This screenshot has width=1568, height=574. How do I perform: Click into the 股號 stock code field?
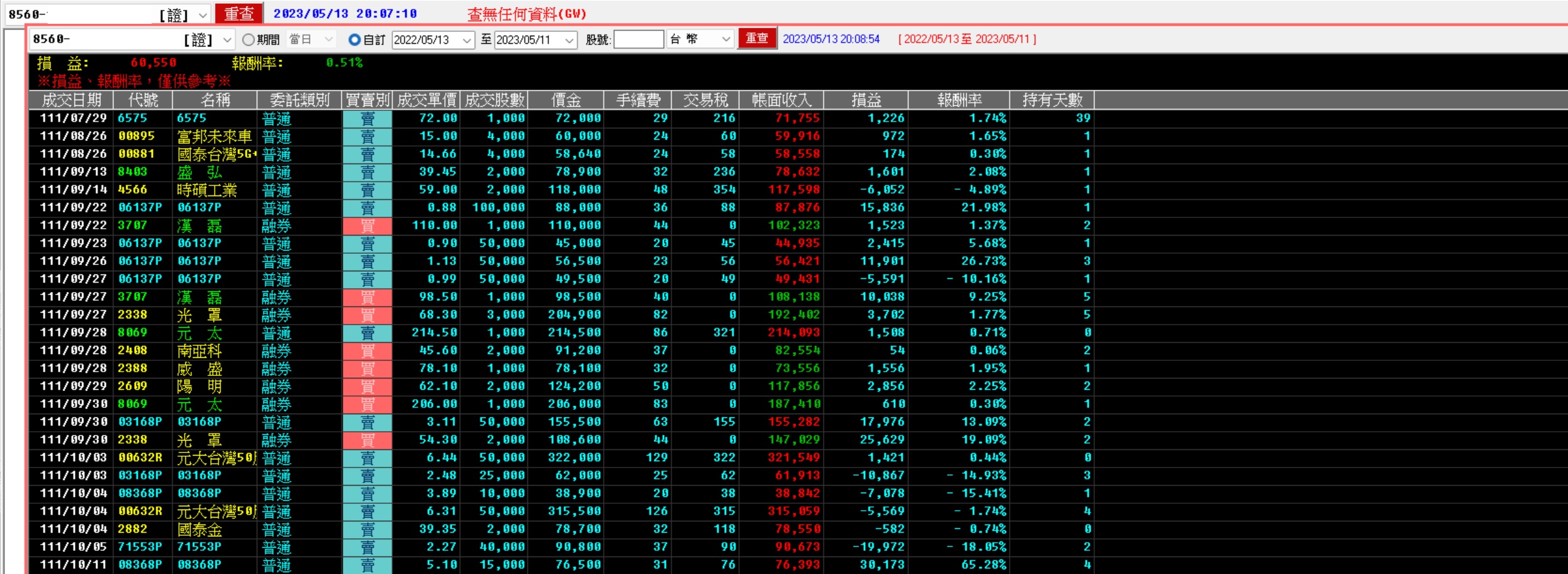click(x=638, y=39)
